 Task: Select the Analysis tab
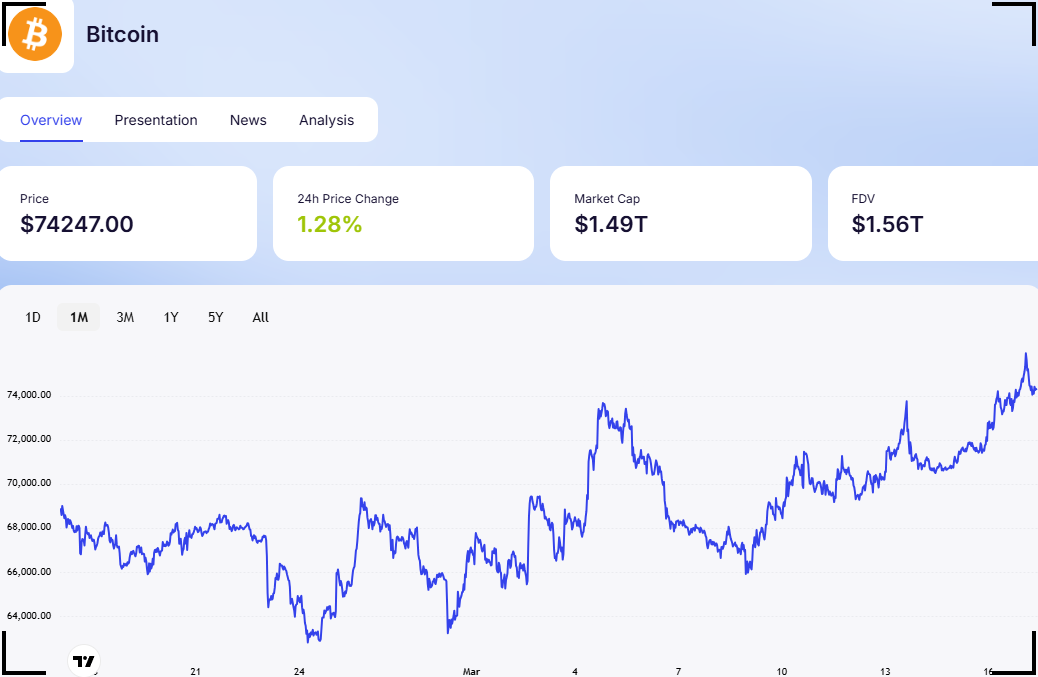click(326, 120)
